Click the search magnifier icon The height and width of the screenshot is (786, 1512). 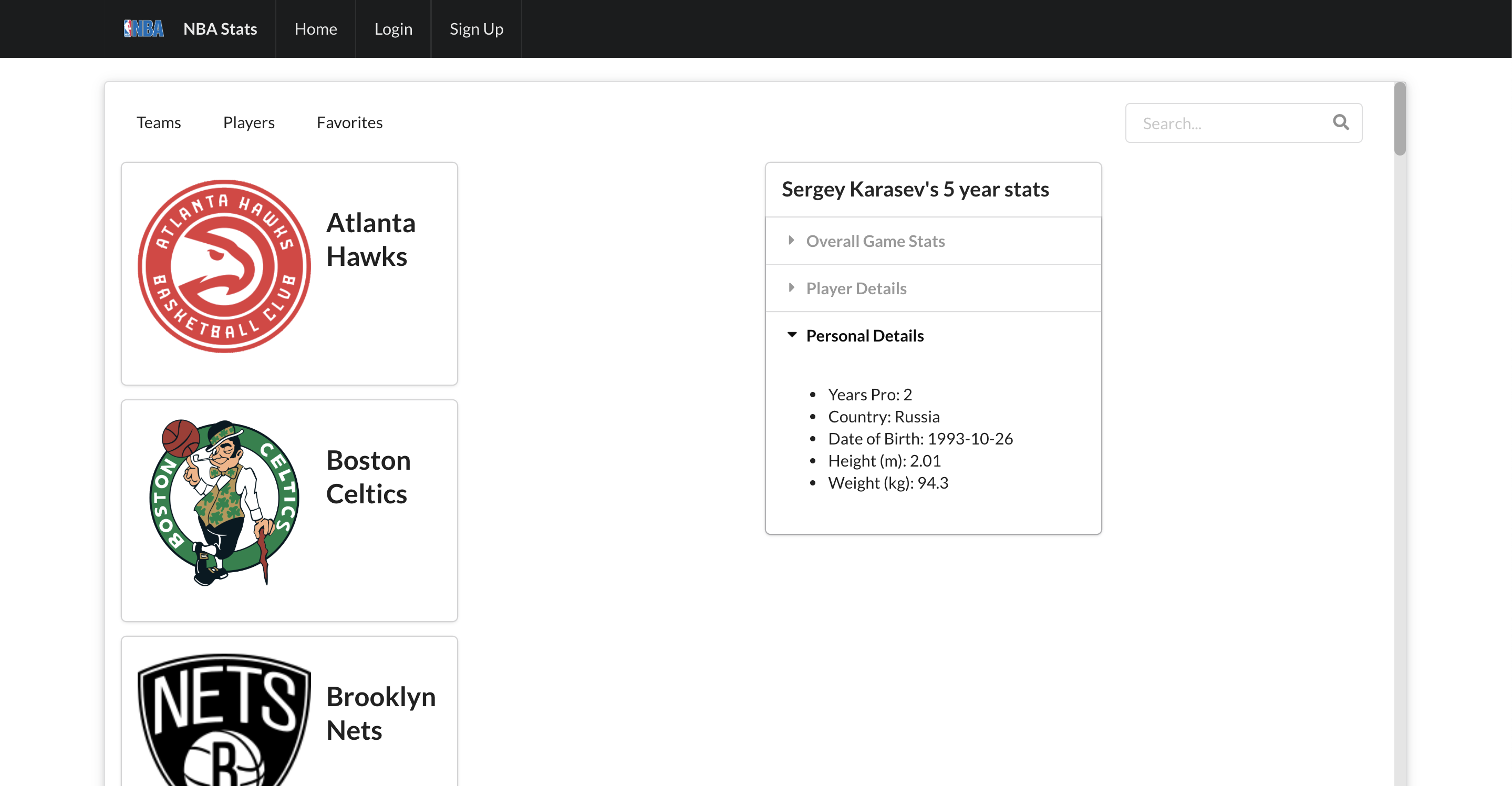[x=1341, y=122]
